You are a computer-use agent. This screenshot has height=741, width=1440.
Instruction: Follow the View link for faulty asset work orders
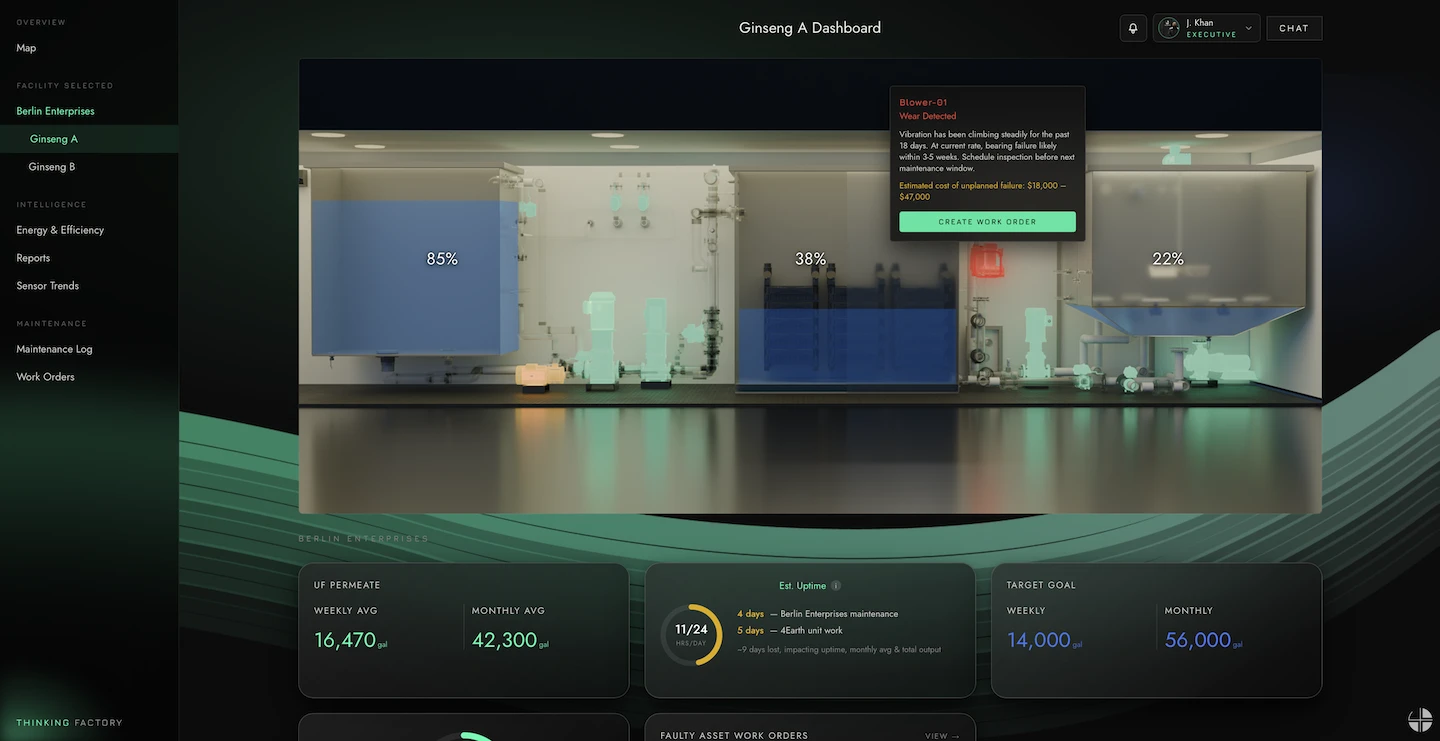(x=943, y=736)
